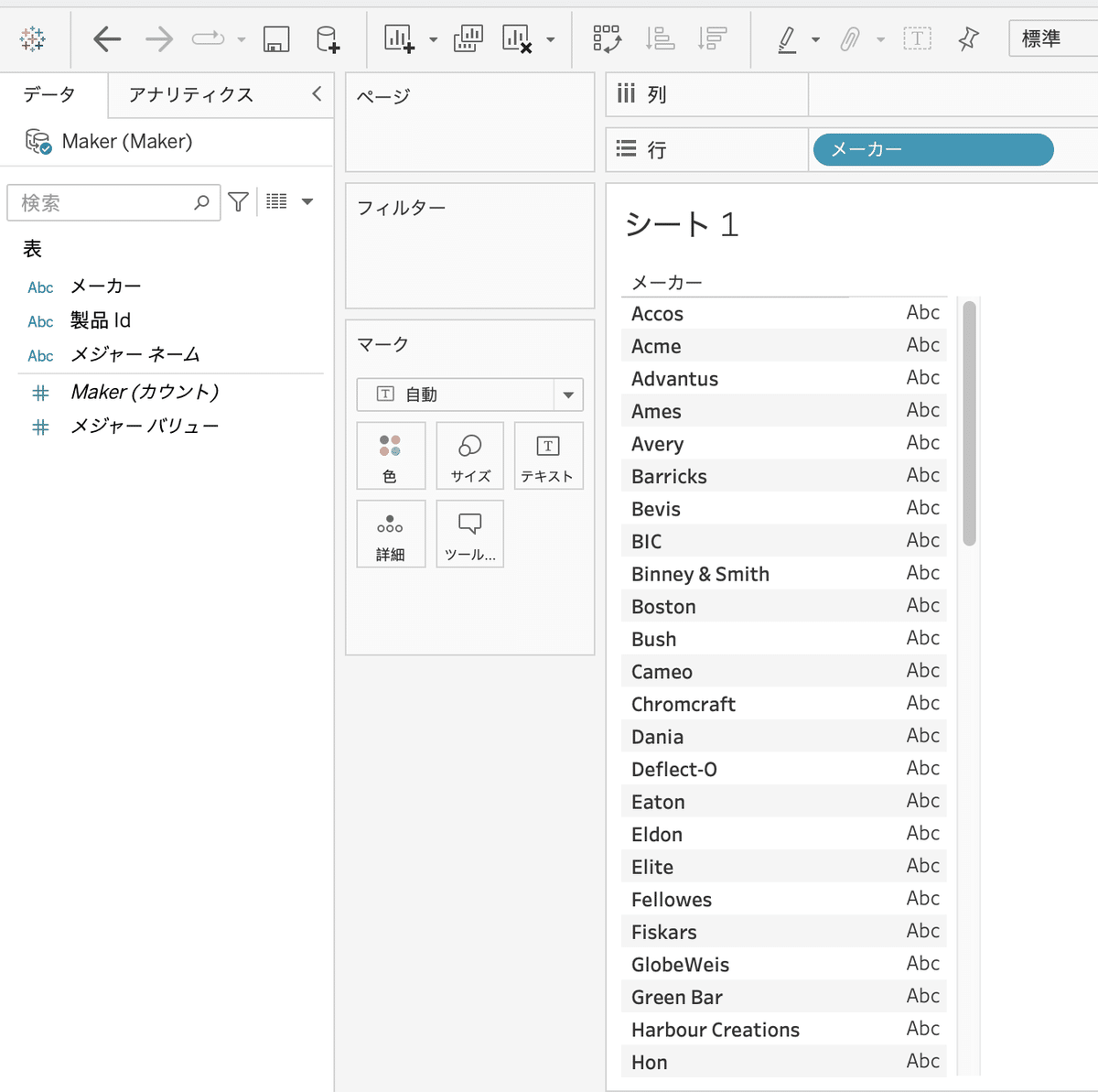Click the swap rows and columns icon

click(607, 38)
